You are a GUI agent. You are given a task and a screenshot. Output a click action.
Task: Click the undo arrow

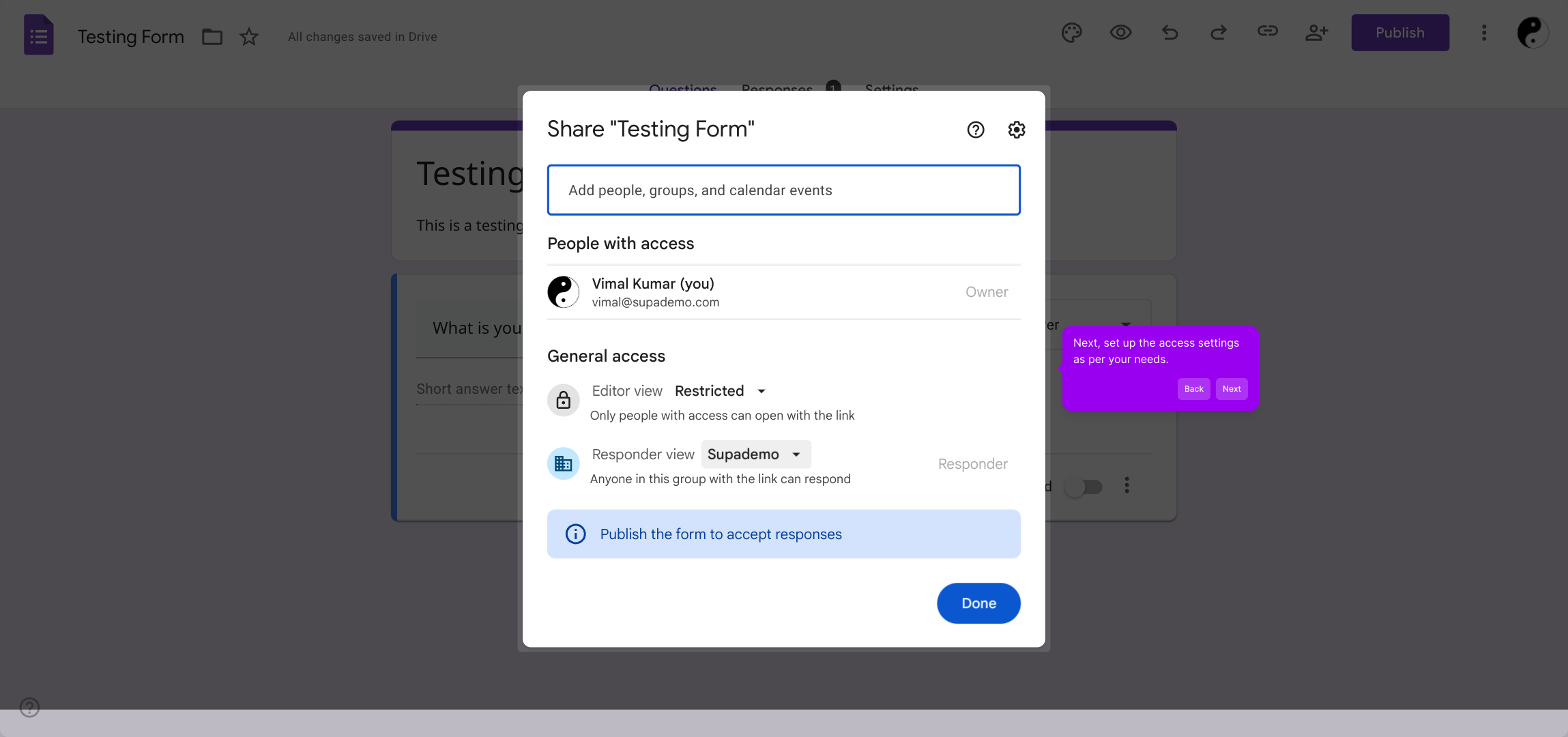(x=1170, y=32)
